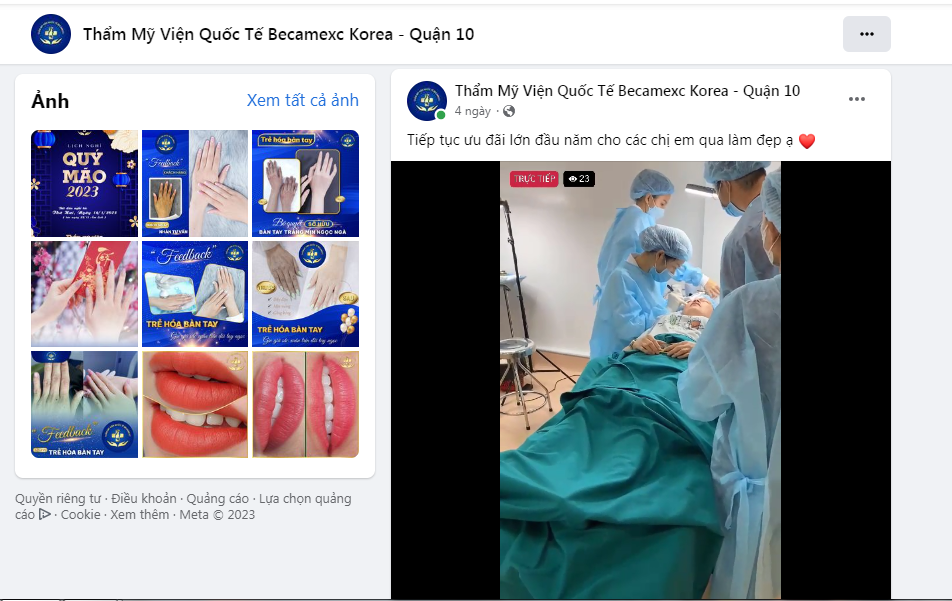Open the hand on fur feedback photo in the top row

[x=195, y=183]
